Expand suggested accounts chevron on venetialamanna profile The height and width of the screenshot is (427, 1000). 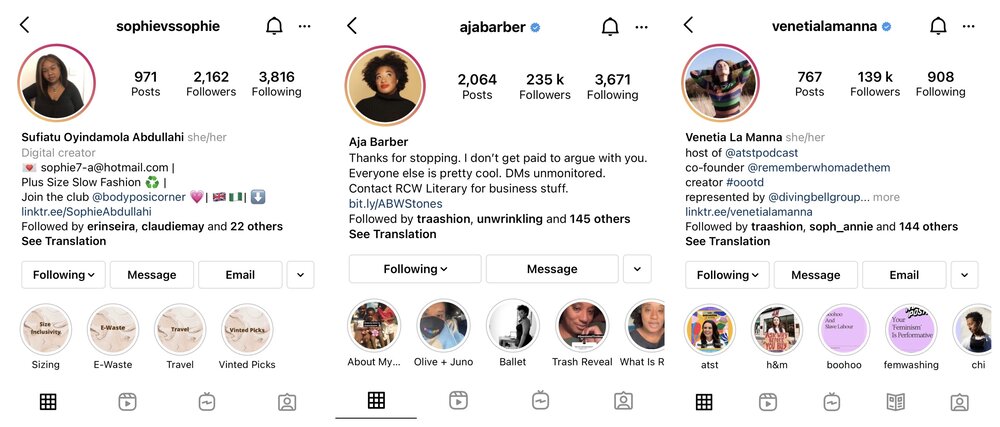[964, 275]
